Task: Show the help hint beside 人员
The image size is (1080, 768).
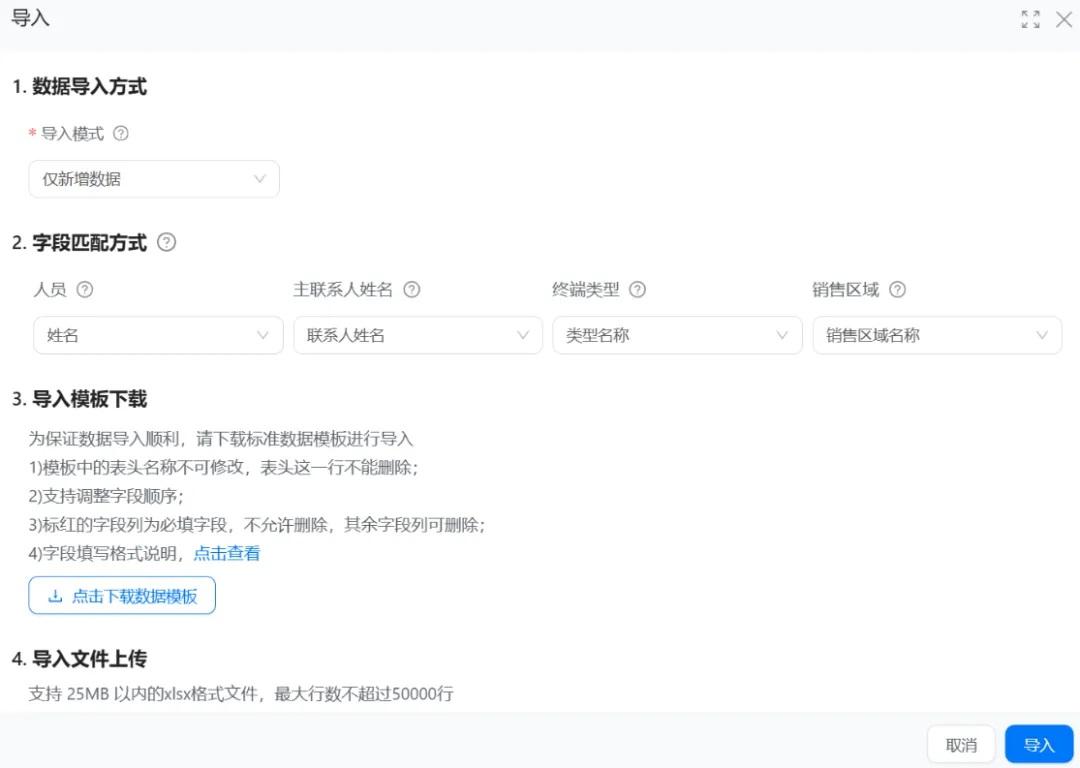Action: click(85, 289)
